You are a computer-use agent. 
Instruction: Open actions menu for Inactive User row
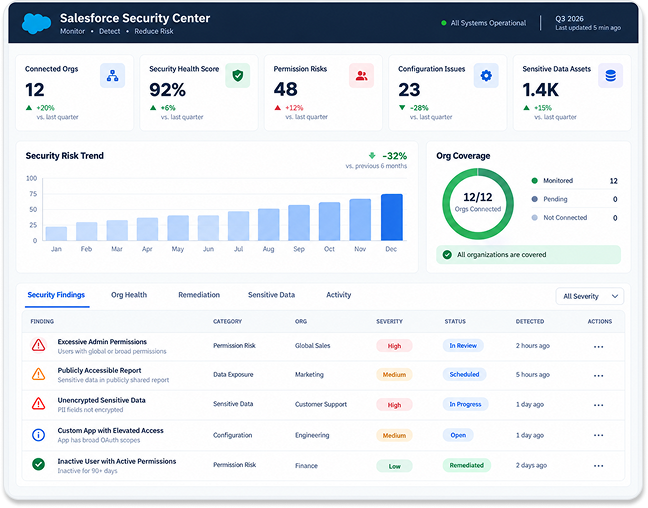coord(598,466)
